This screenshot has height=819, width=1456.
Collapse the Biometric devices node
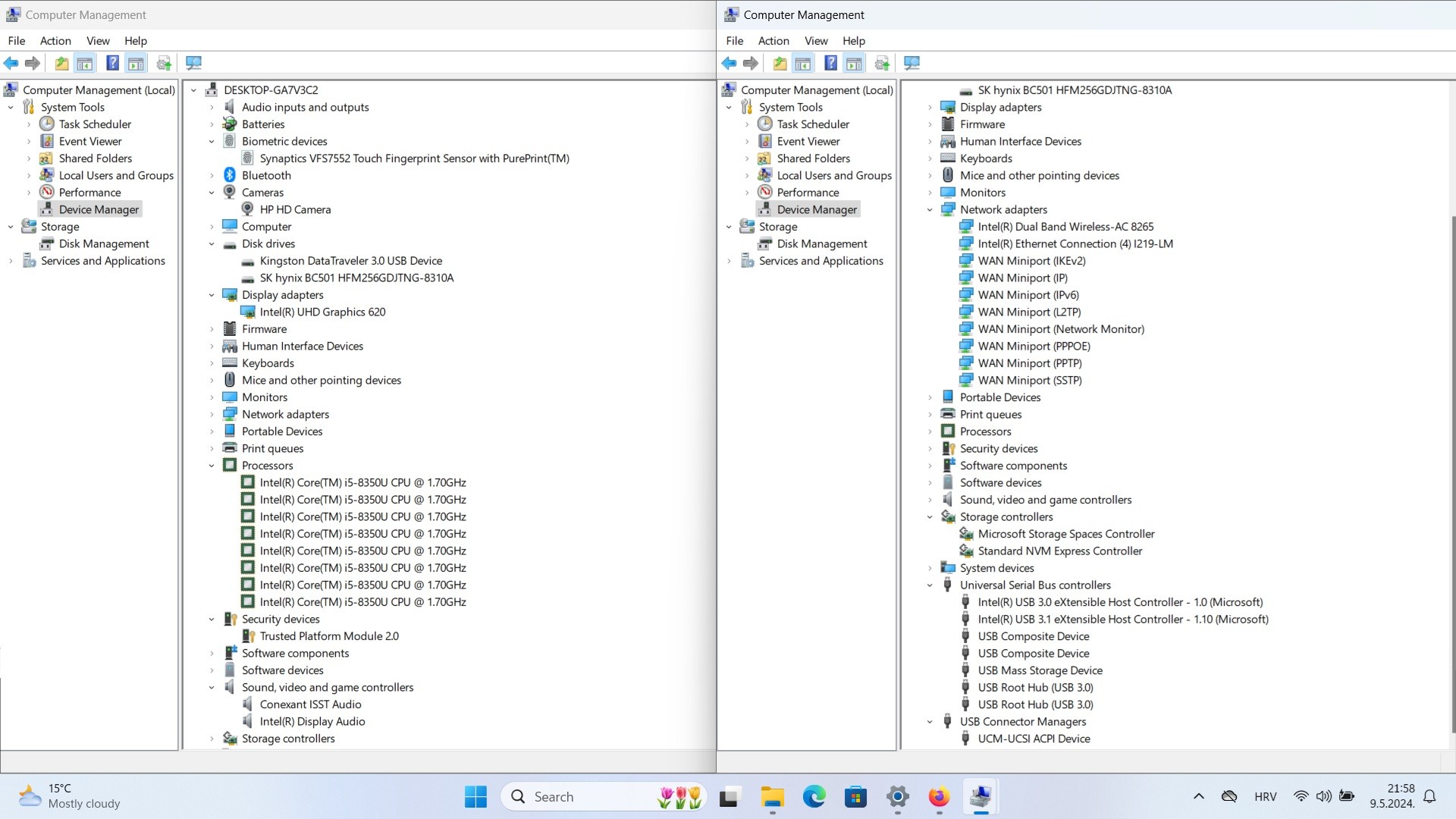pyautogui.click(x=212, y=142)
